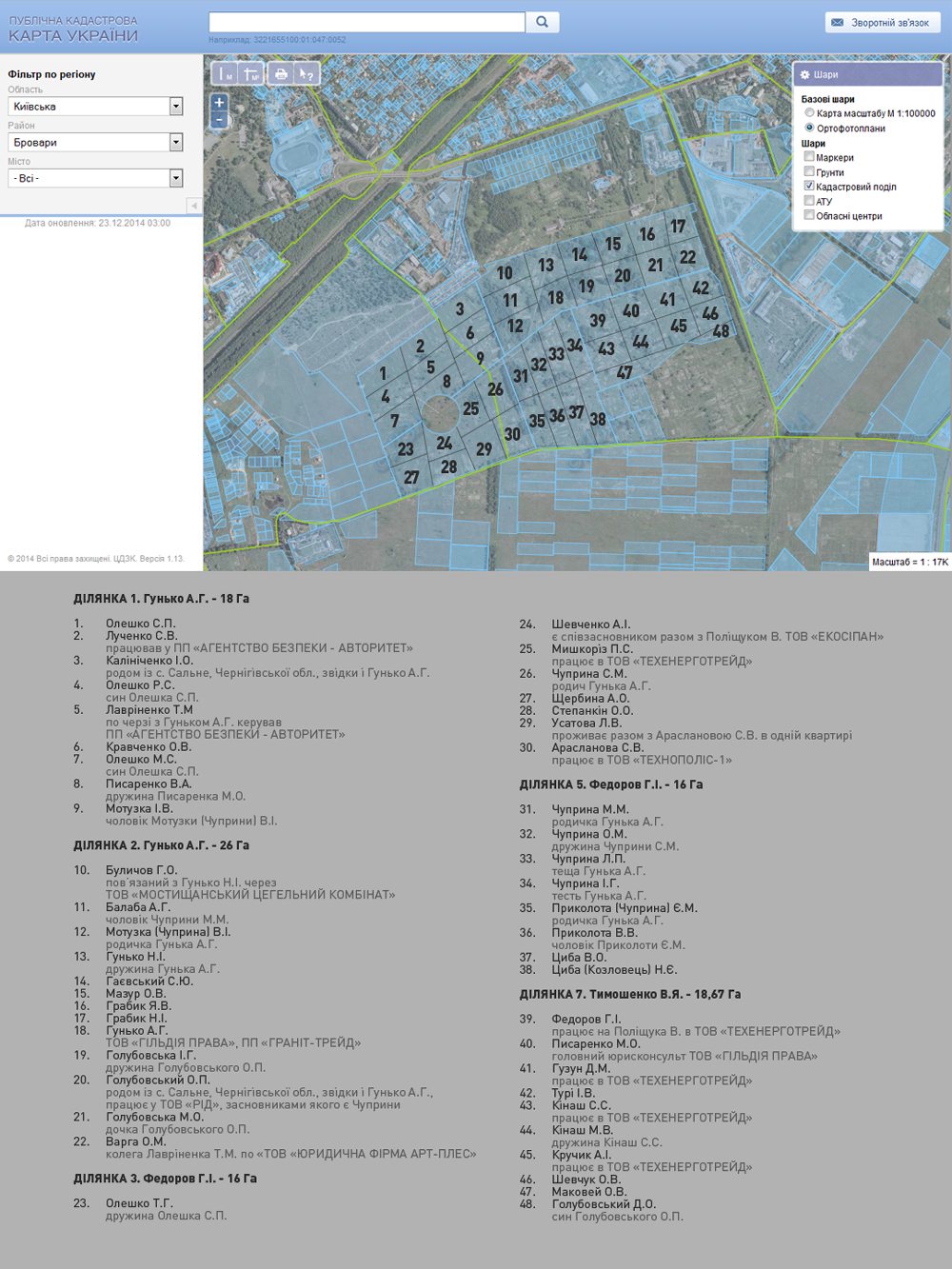Viewport: 952px width, 1269px height.
Task: Open the Місто dropdown showing Всі
Action: pos(95,178)
